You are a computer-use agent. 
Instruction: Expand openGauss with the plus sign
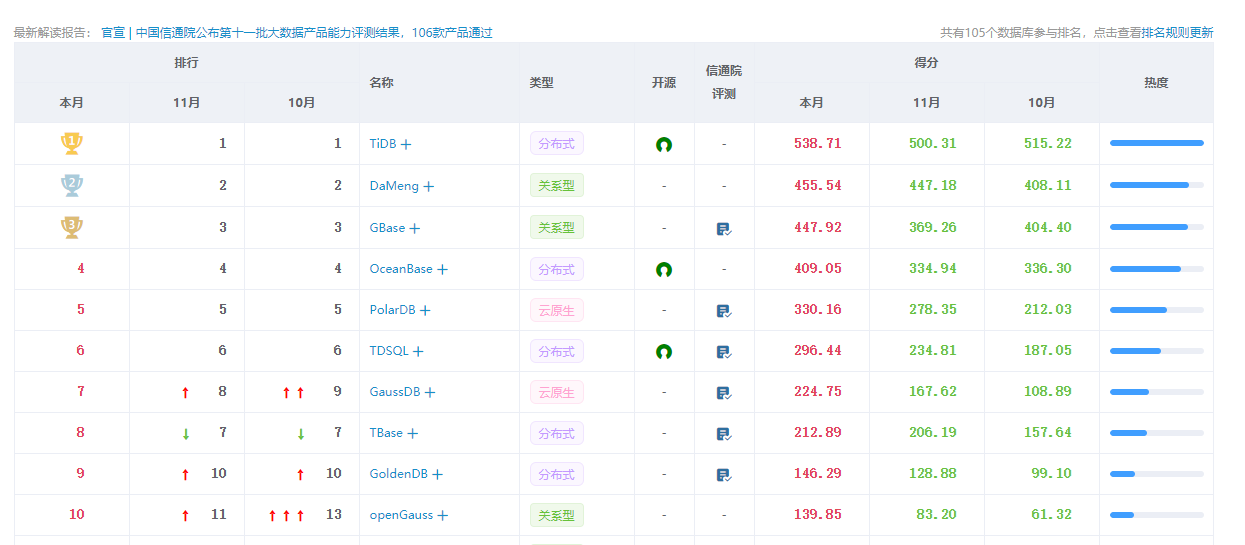442,516
